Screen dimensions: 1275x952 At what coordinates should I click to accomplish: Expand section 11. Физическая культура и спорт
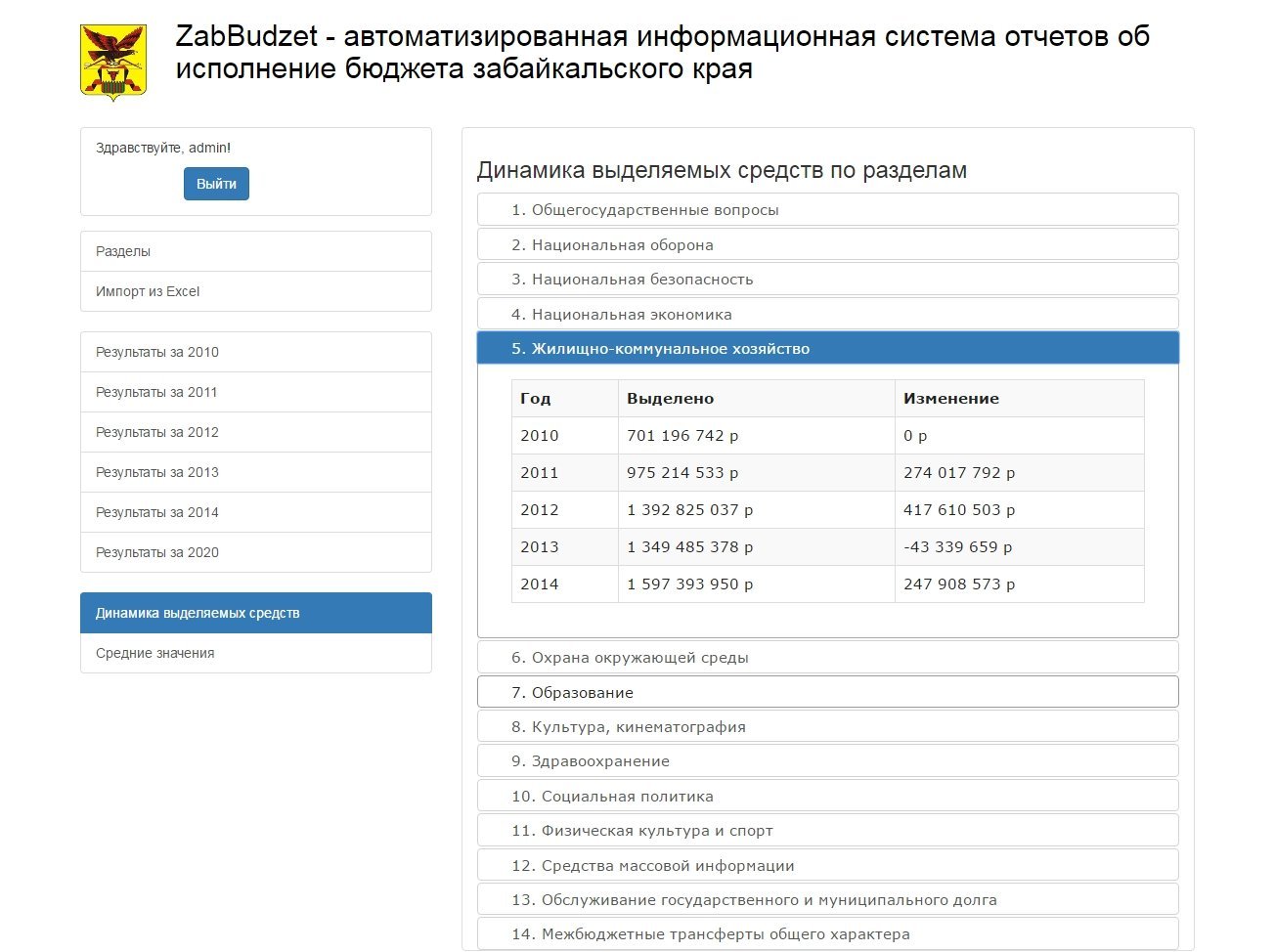pos(827,831)
